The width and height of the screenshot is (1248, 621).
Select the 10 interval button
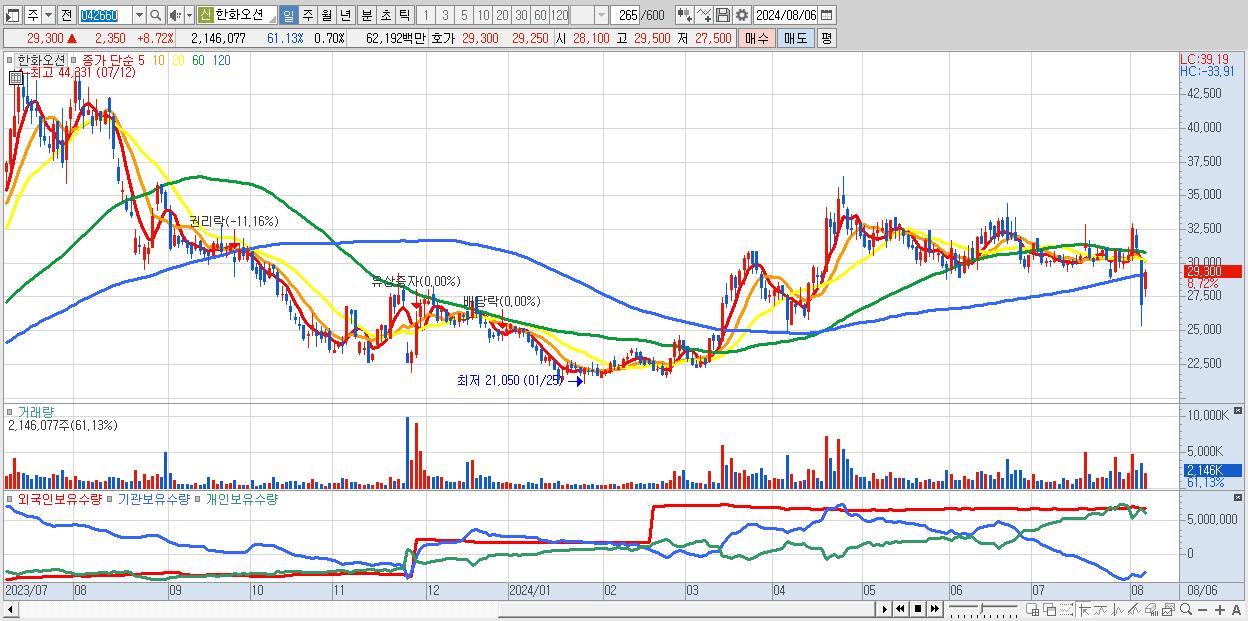[483, 15]
